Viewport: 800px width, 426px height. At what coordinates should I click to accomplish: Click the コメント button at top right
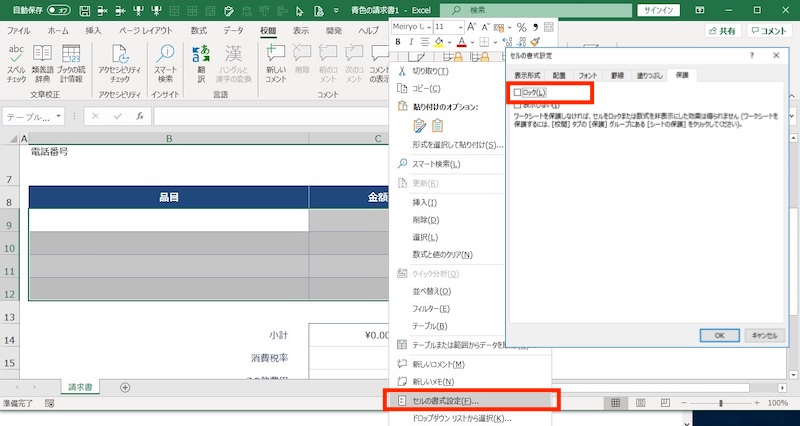[x=770, y=31]
